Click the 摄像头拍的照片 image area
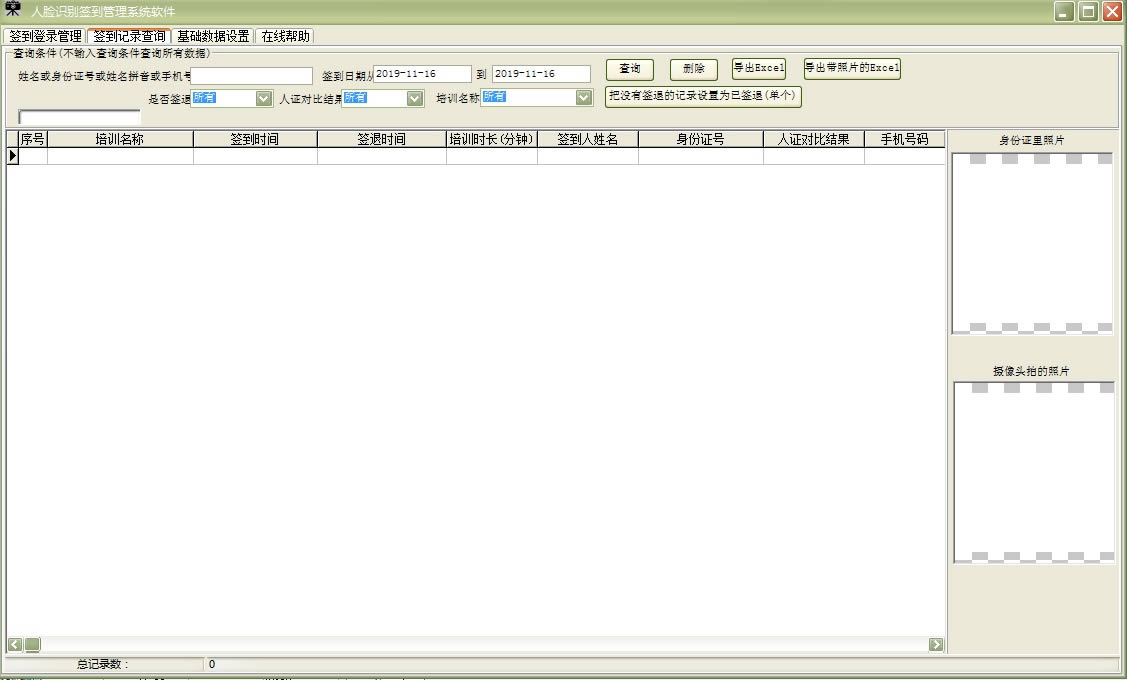This screenshot has height=680, width=1127. [x=1033, y=472]
